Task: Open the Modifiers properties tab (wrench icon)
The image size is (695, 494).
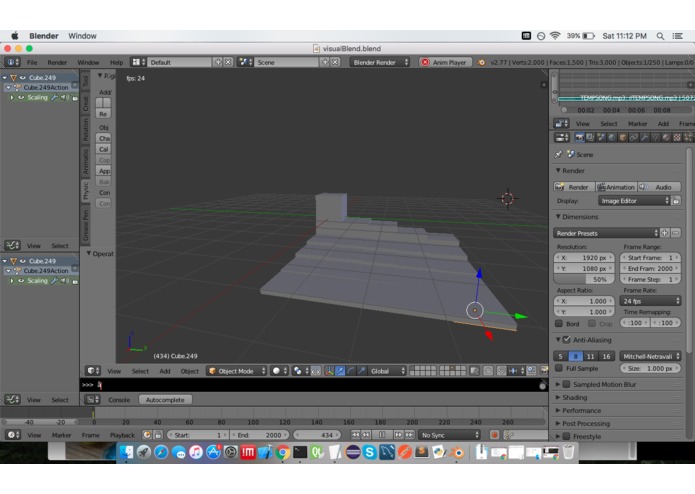Action: tap(644, 138)
